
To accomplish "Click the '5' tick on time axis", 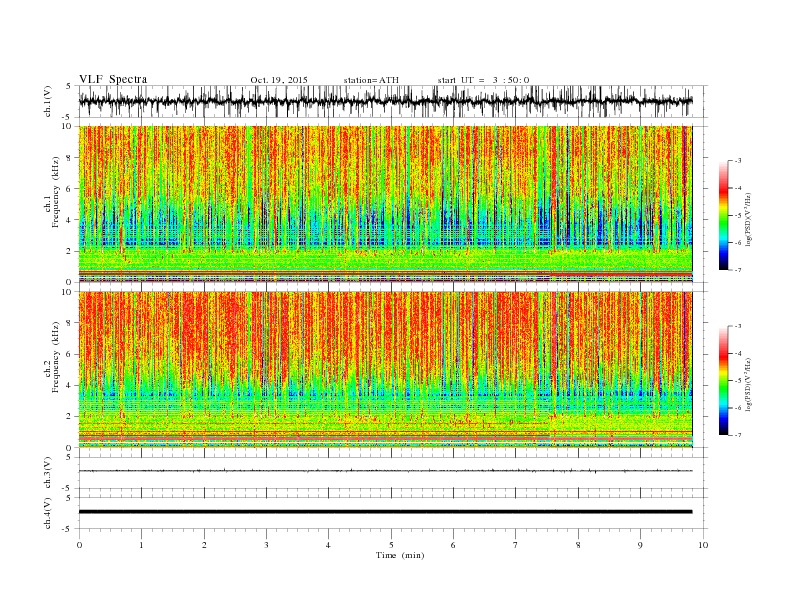I will [391, 545].
